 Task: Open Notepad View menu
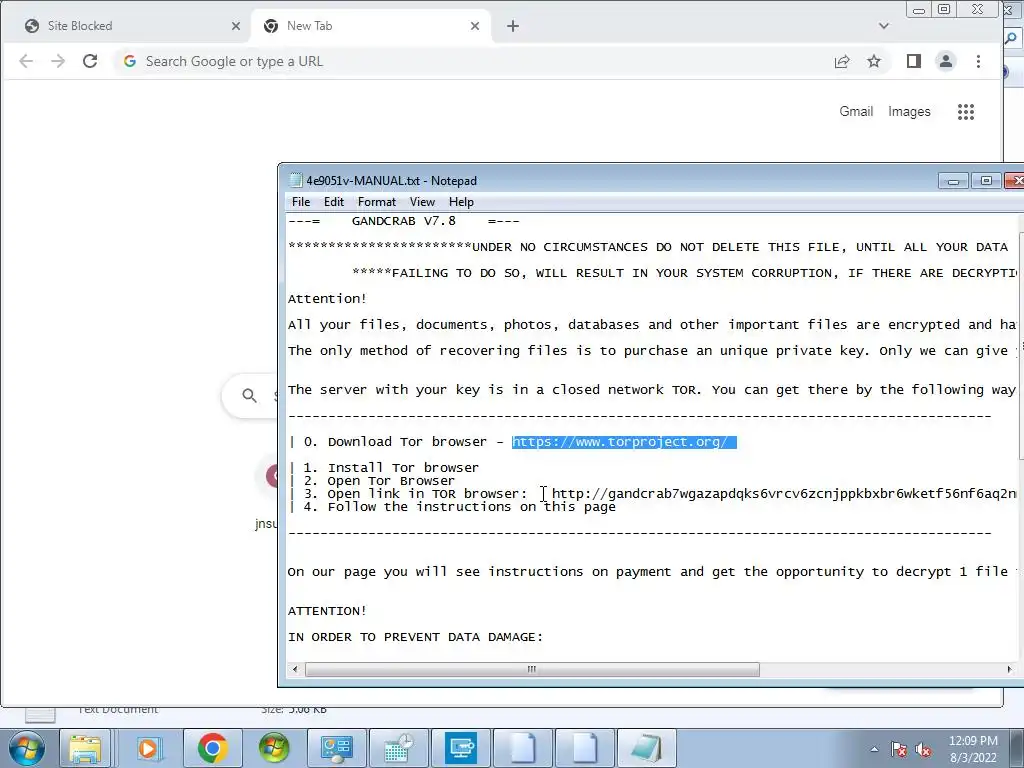pos(422,202)
